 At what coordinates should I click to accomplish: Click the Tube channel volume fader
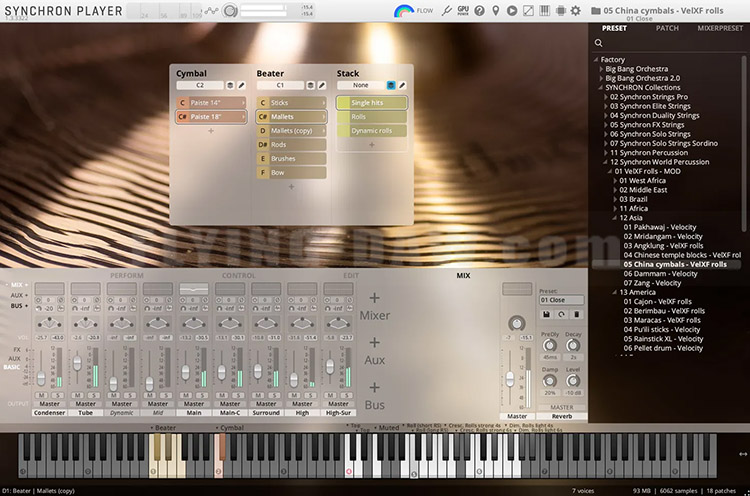[77, 363]
